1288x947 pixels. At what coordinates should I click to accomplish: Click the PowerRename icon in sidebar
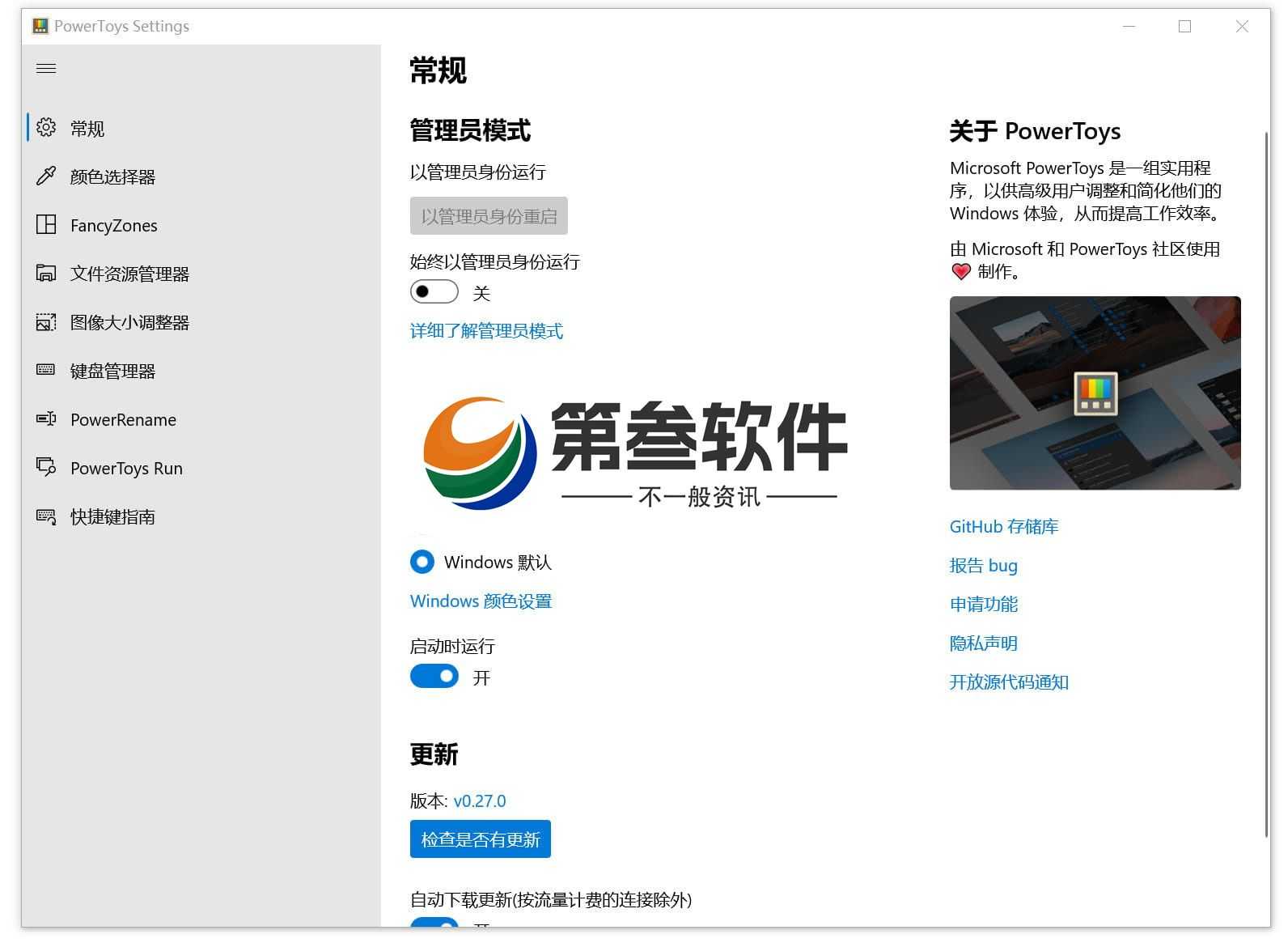pos(46,419)
